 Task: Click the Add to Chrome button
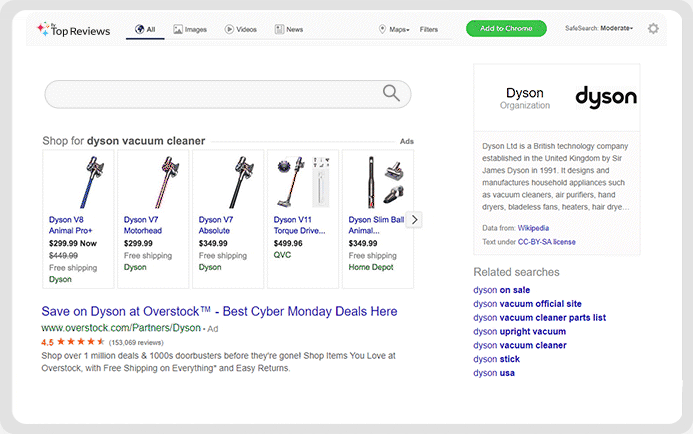tap(506, 28)
